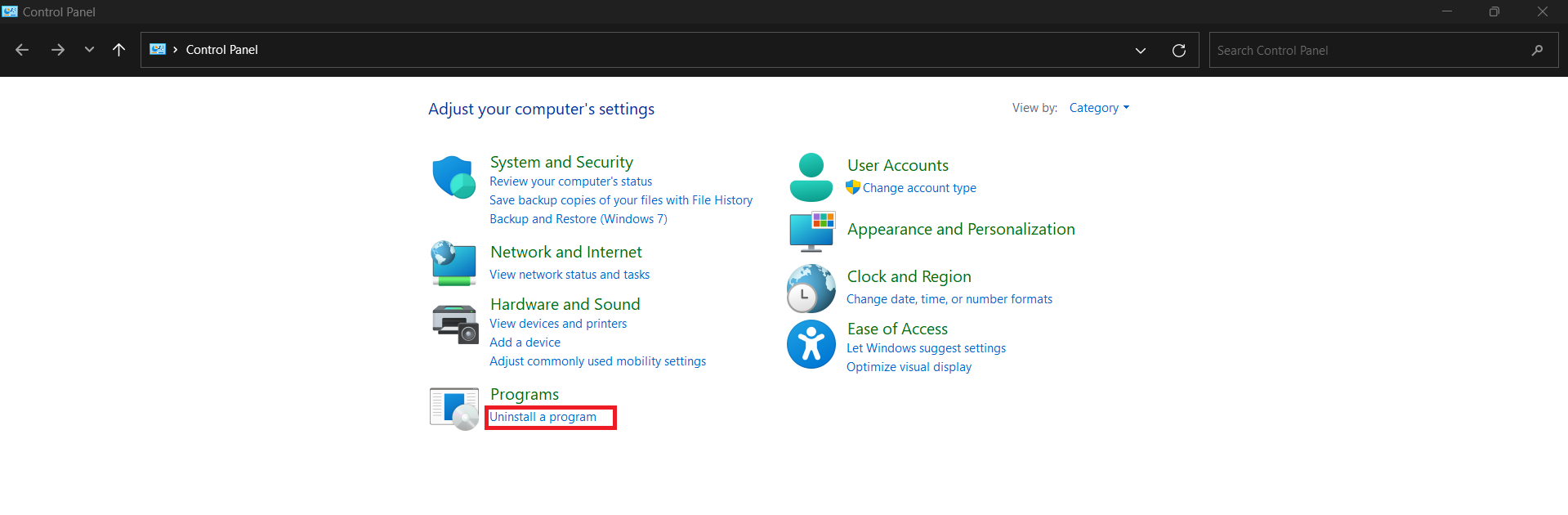Open Change account type link
This screenshot has height=515, width=1568.
(x=919, y=188)
